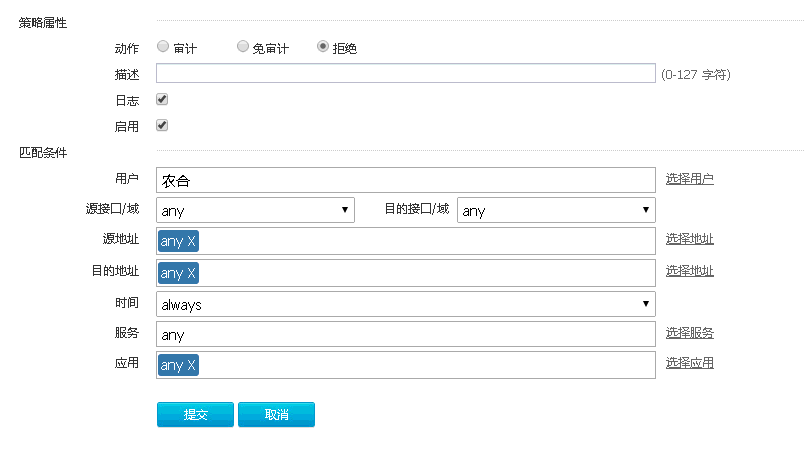Image resolution: width=804 pixels, height=472 pixels.
Task: Click the 服务 input field
Action: 405,334
